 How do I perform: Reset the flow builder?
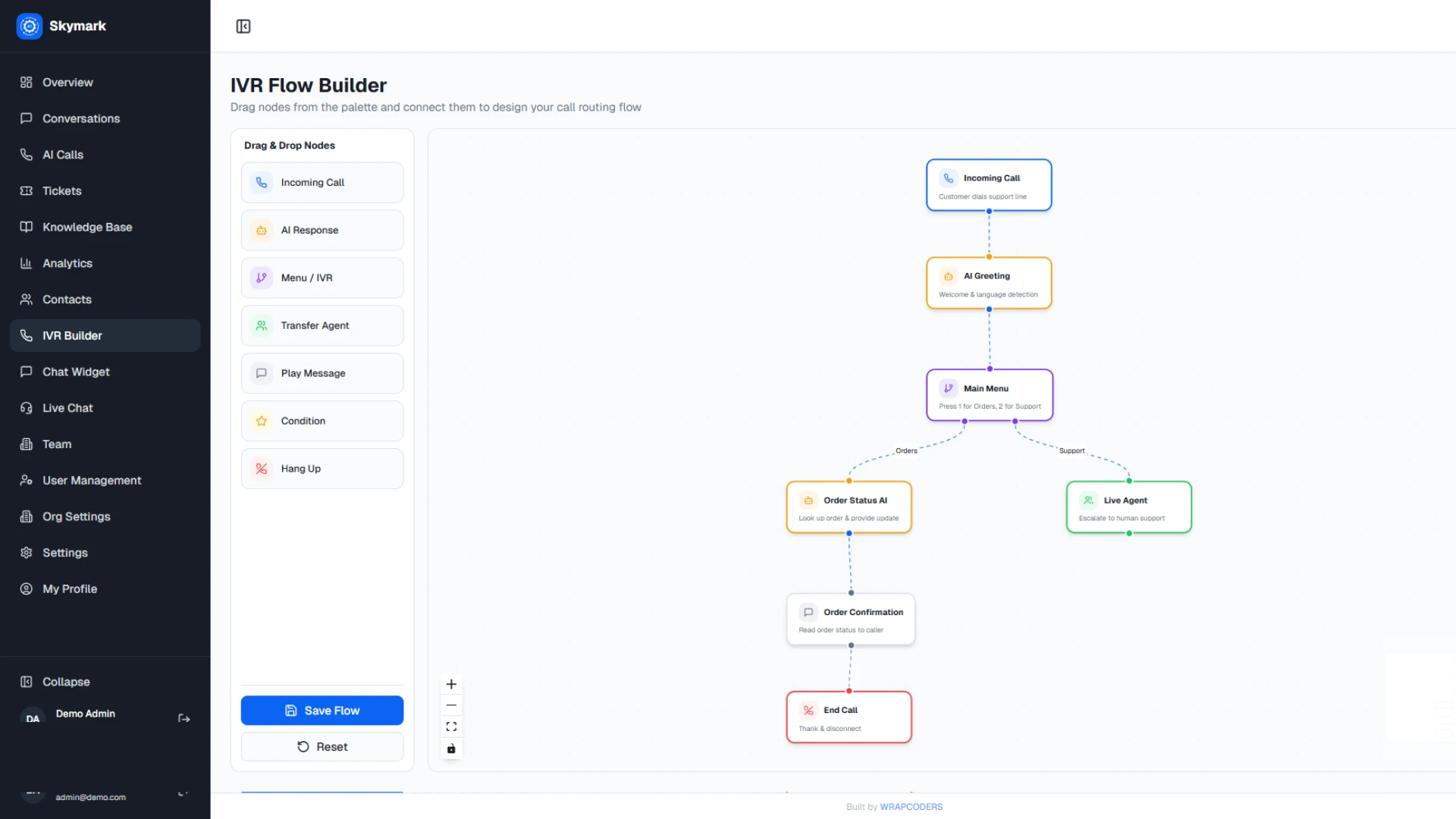[322, 747]
